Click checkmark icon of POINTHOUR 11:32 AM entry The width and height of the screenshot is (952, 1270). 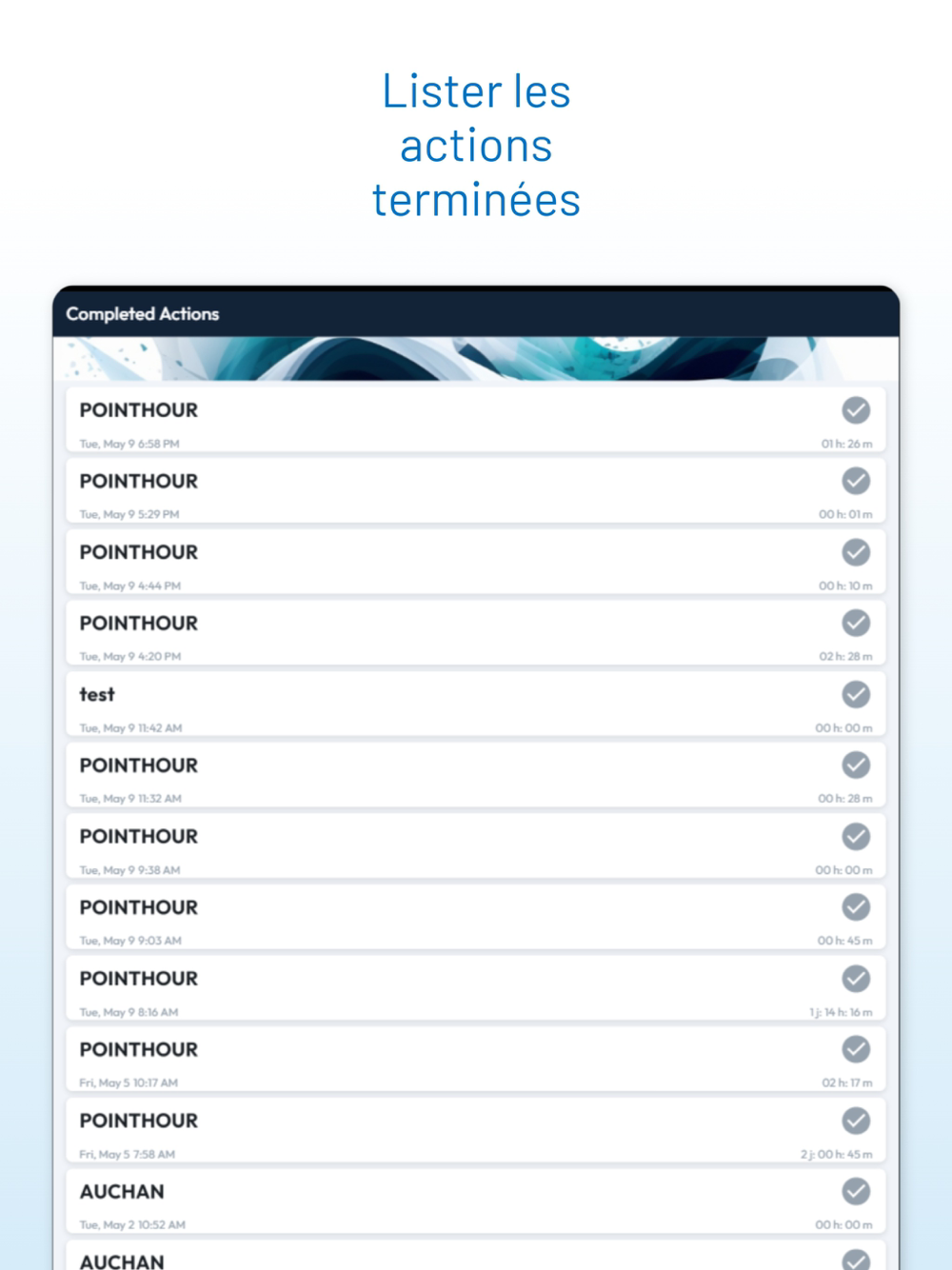pos(856,764)
